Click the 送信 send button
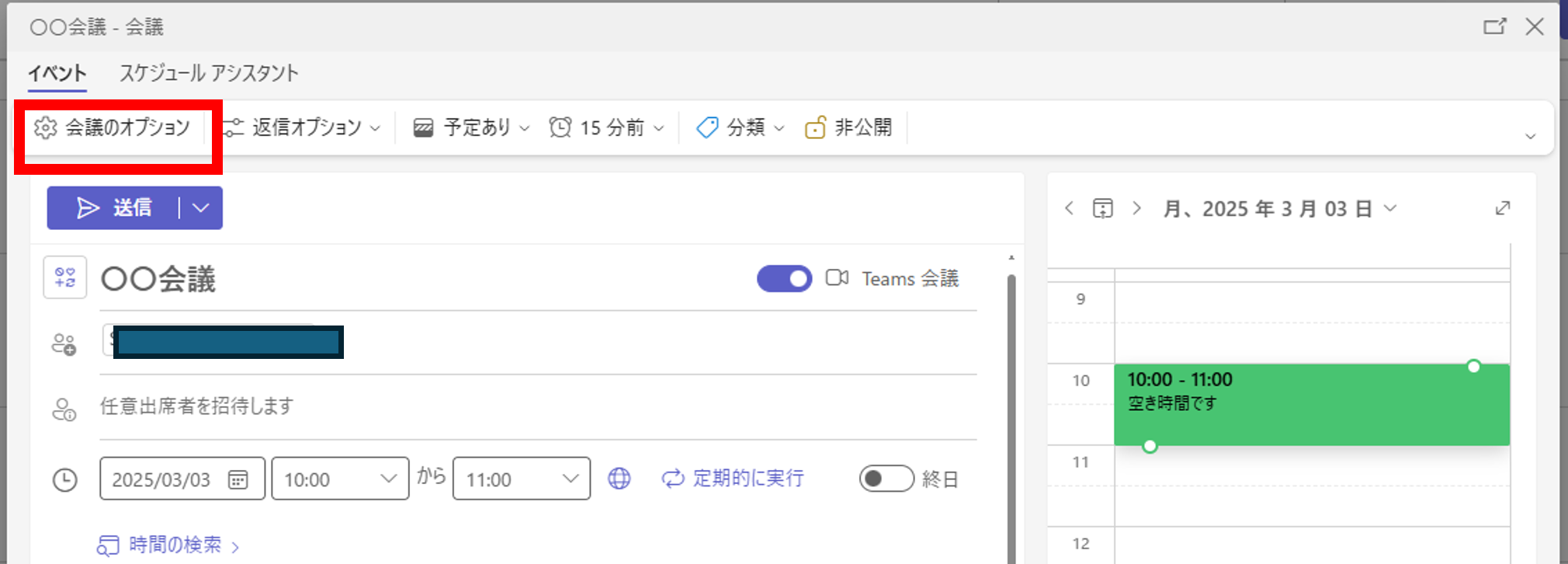 (x=114, y=208)
